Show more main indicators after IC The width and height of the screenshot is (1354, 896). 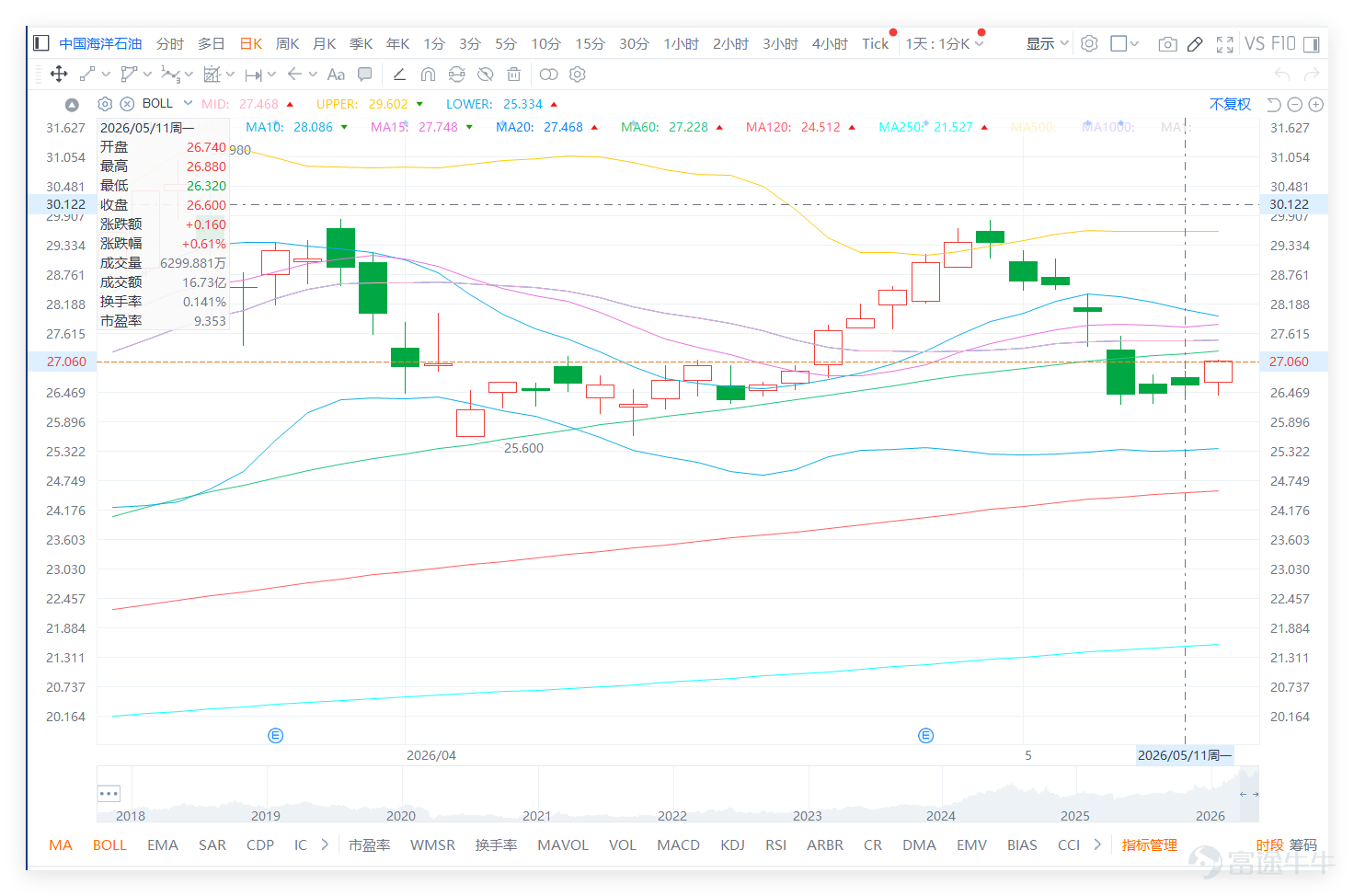pos(325,844)
